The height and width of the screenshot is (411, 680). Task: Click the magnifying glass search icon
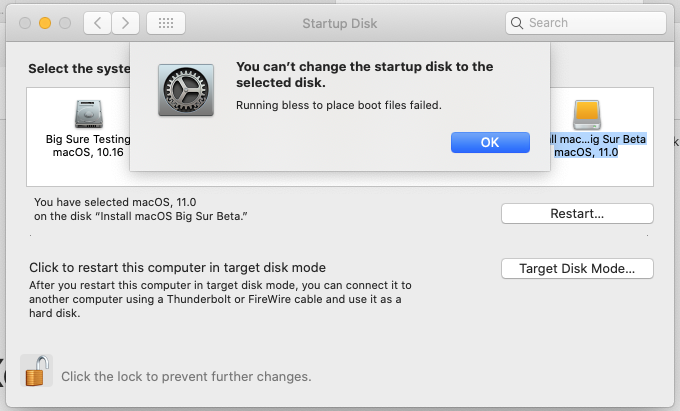[x=517, y=23]
